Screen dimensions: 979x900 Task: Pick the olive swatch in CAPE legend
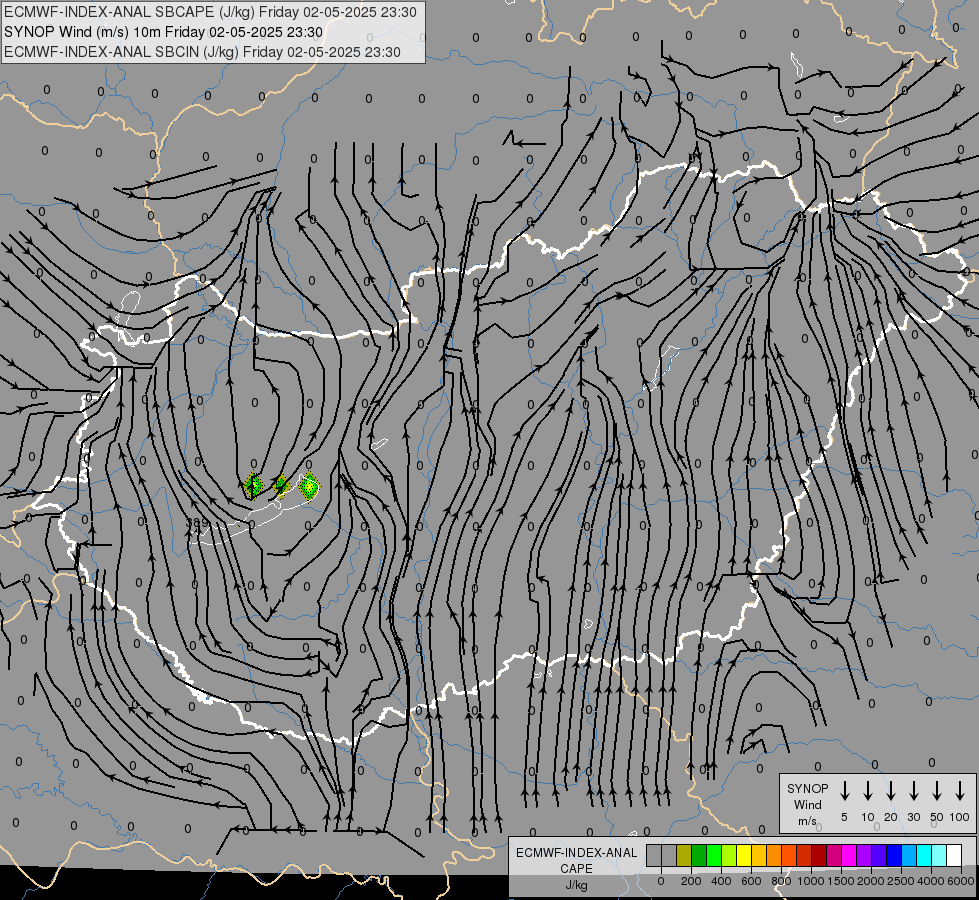(x=684, y=856)
